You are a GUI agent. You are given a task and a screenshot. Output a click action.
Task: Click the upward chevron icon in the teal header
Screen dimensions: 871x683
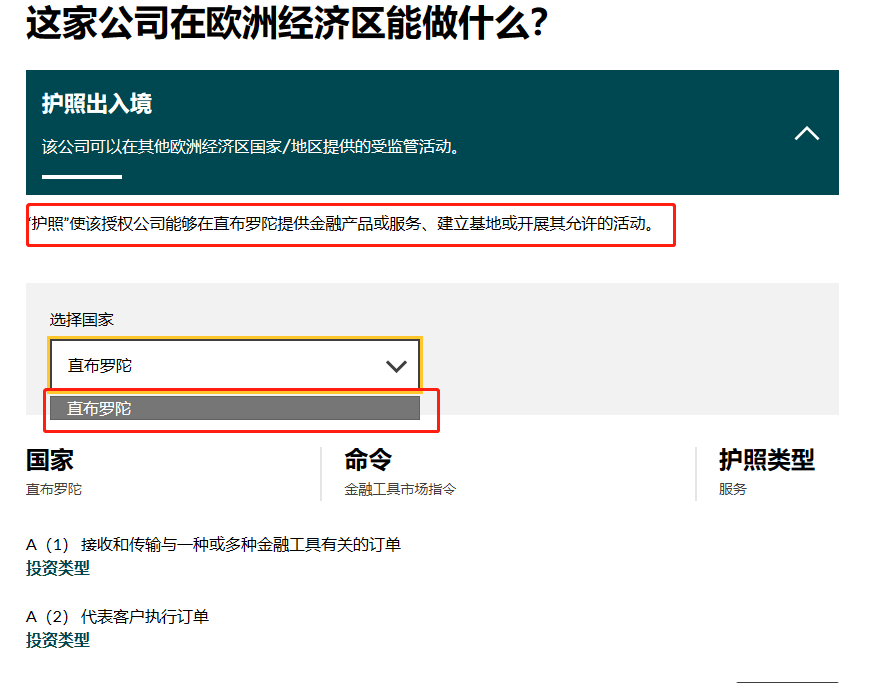808,133
